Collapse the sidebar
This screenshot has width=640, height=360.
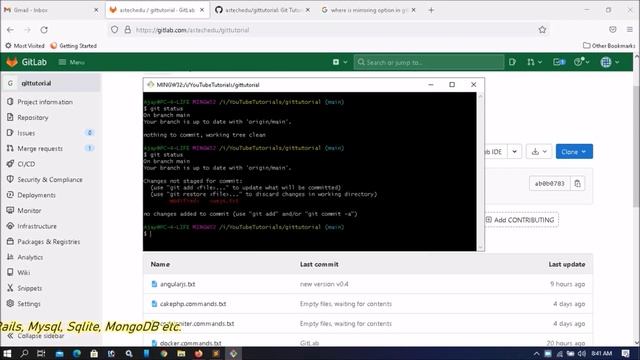pyautogui.click(x=36, y=336)
